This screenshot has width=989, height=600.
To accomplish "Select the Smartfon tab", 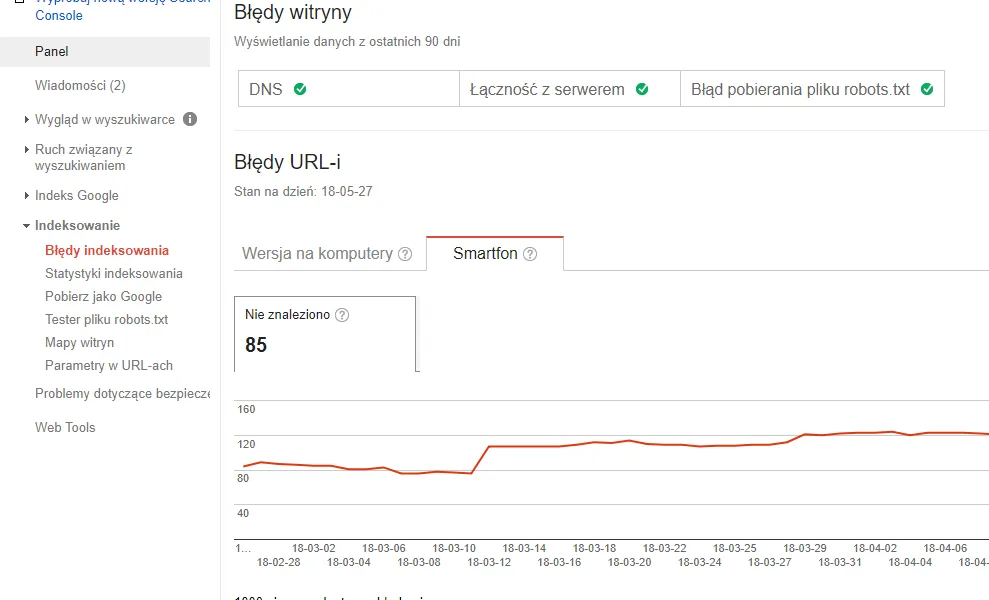I will click(495, 254).
